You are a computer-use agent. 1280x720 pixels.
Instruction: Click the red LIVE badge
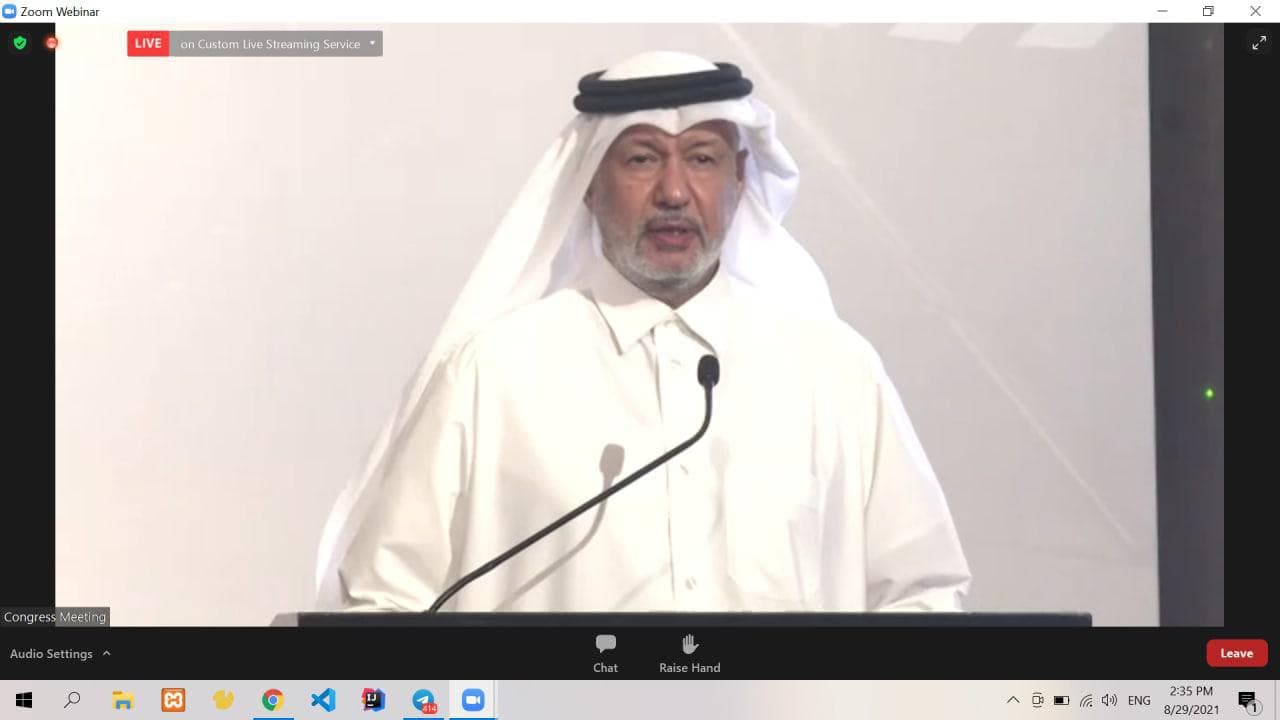tap(148, 44)
